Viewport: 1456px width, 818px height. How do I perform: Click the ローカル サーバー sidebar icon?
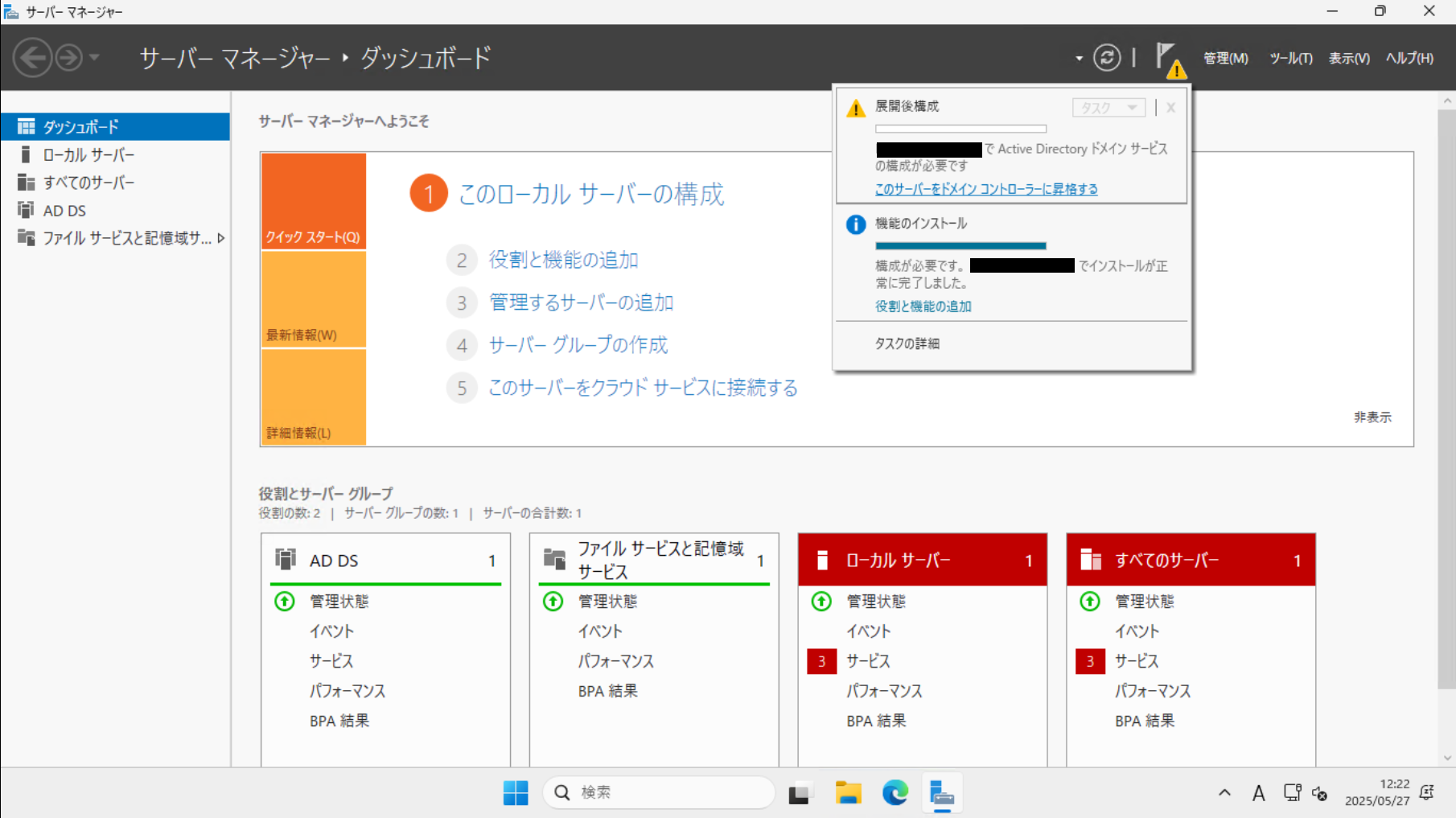coord(26,154)
